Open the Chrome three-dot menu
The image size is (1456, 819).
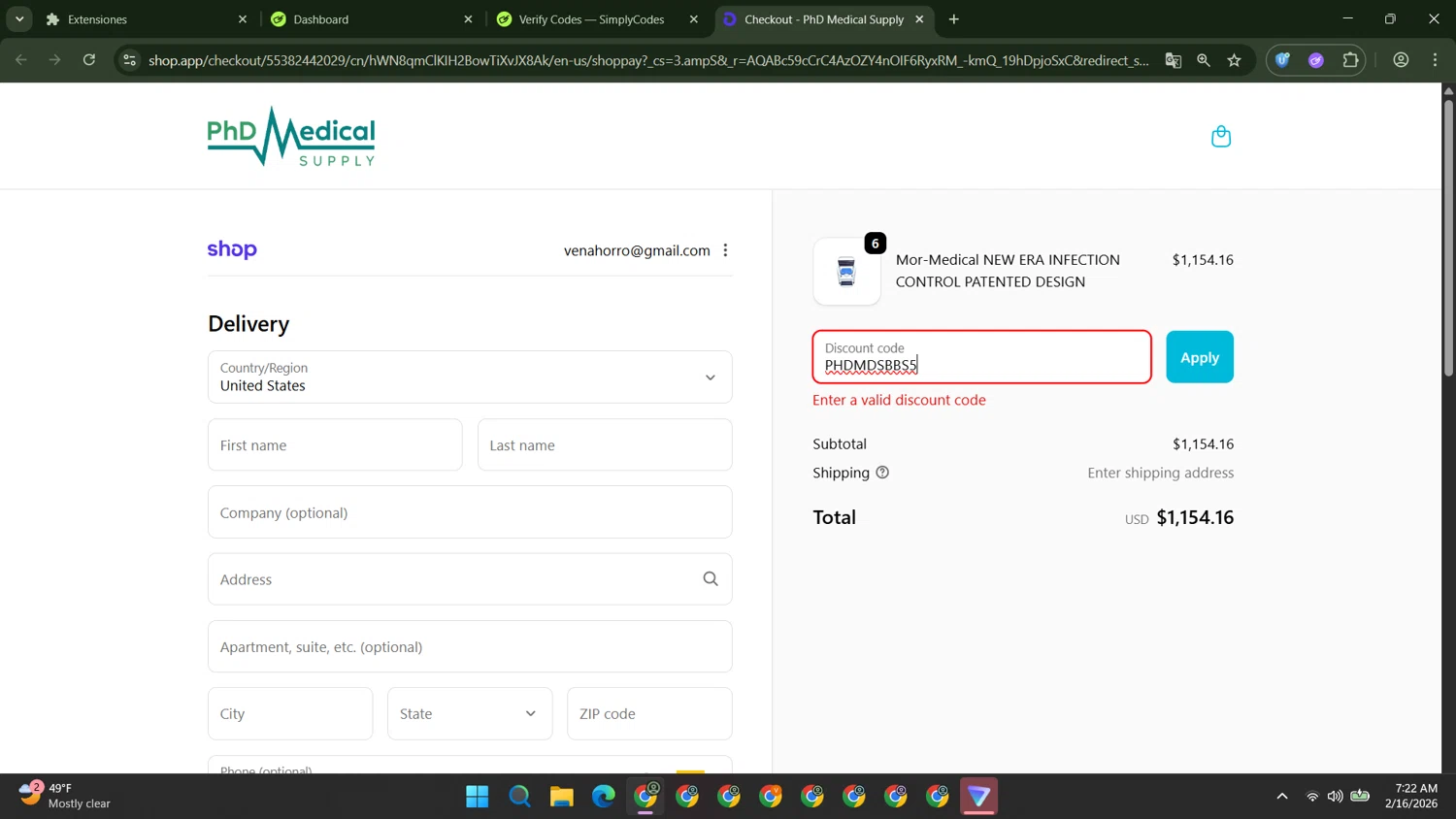[x=1435, y=60]
